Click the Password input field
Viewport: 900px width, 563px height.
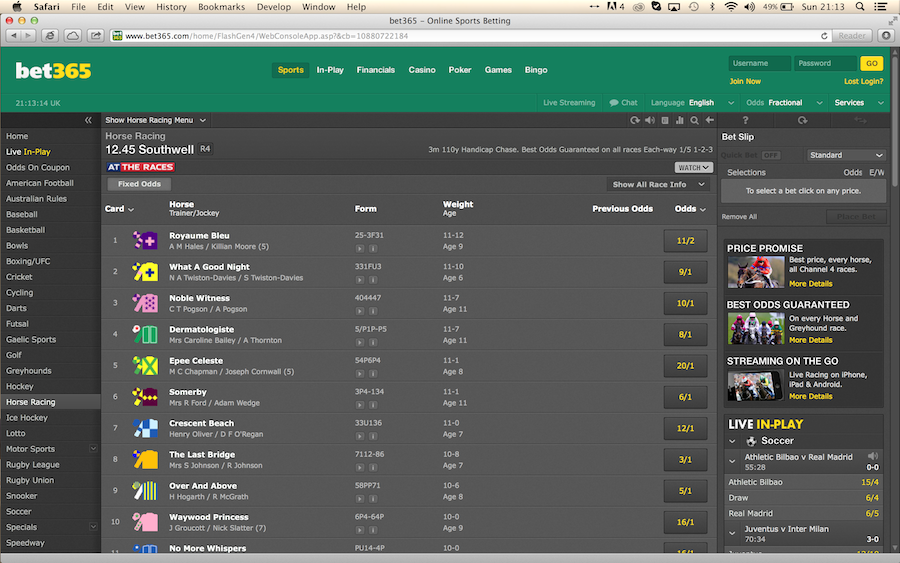(825, 63)
